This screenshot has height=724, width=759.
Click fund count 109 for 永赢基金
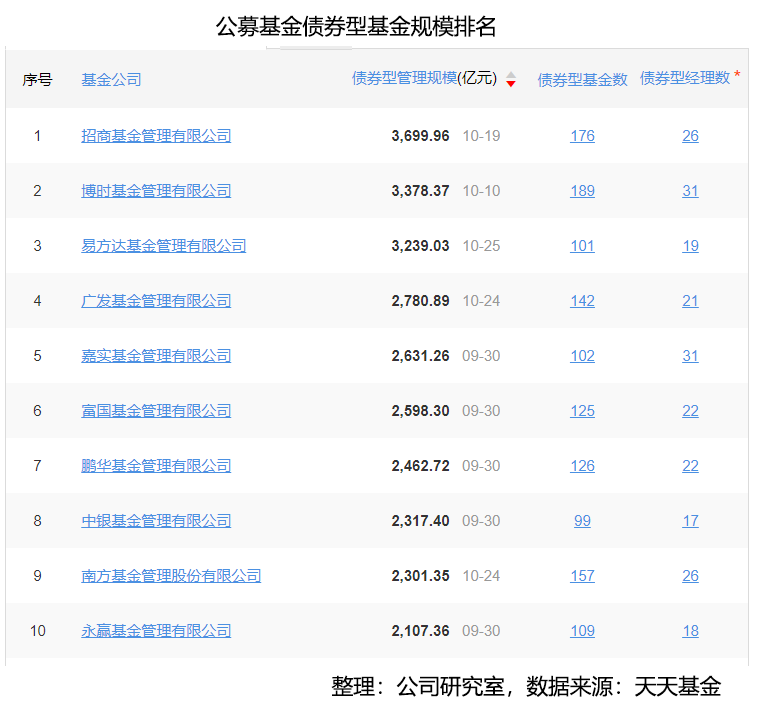582,631
